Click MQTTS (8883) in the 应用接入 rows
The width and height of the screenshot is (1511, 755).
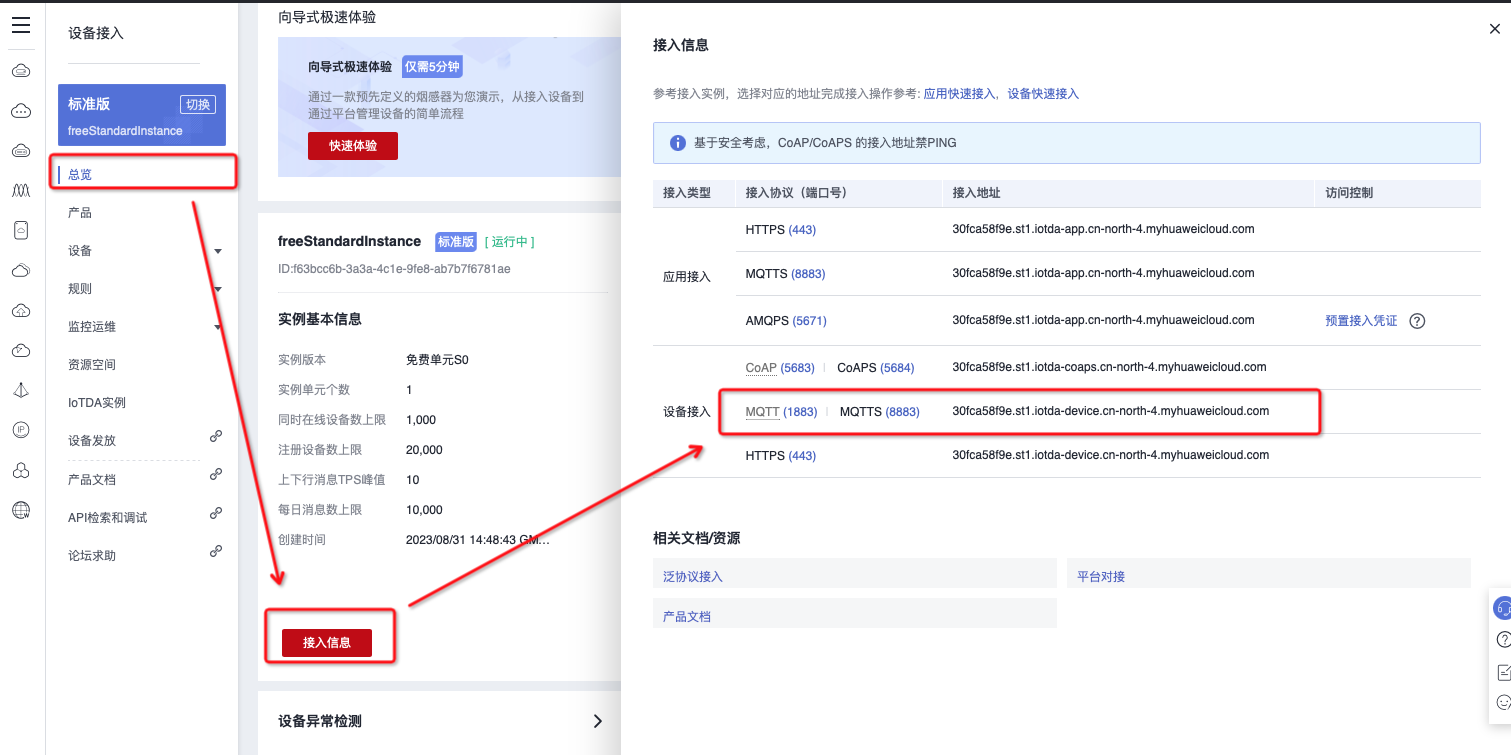tap(785, 274)
